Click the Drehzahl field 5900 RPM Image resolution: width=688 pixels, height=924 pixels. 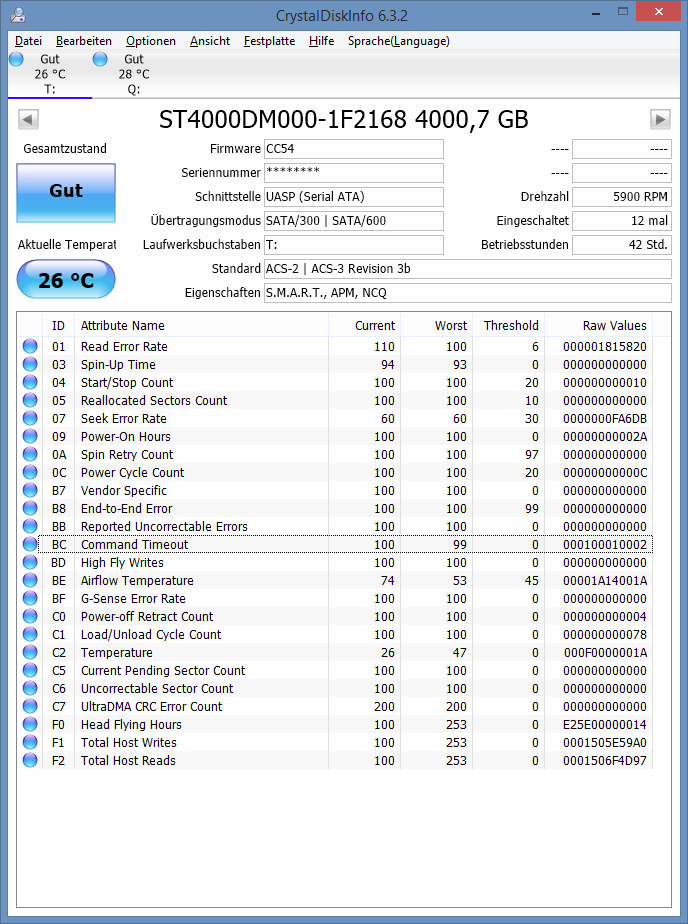click(x=621, y=197)
